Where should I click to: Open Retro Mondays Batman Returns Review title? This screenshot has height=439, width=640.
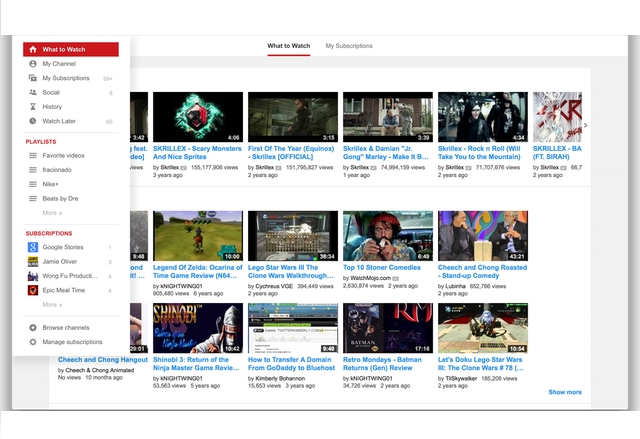pos(382,364)
